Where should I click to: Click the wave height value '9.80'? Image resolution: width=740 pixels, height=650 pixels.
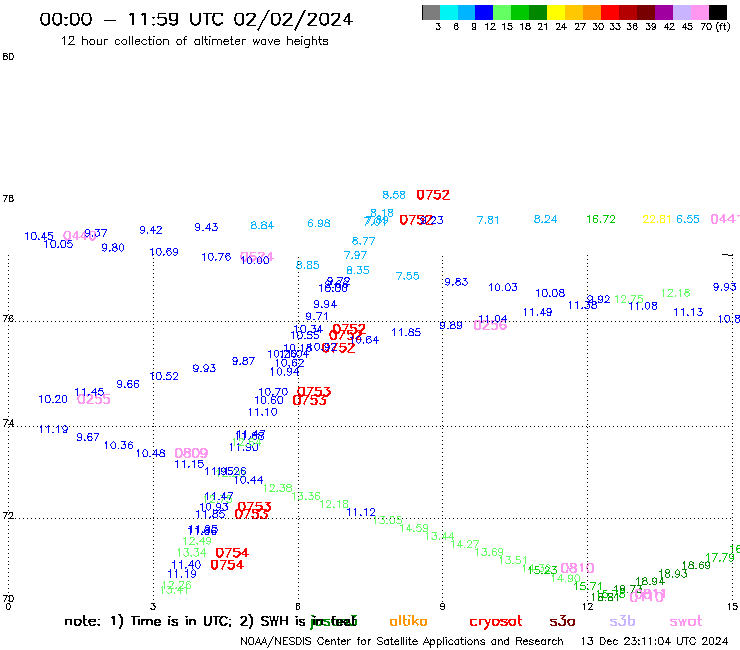[x=113, y=248]
